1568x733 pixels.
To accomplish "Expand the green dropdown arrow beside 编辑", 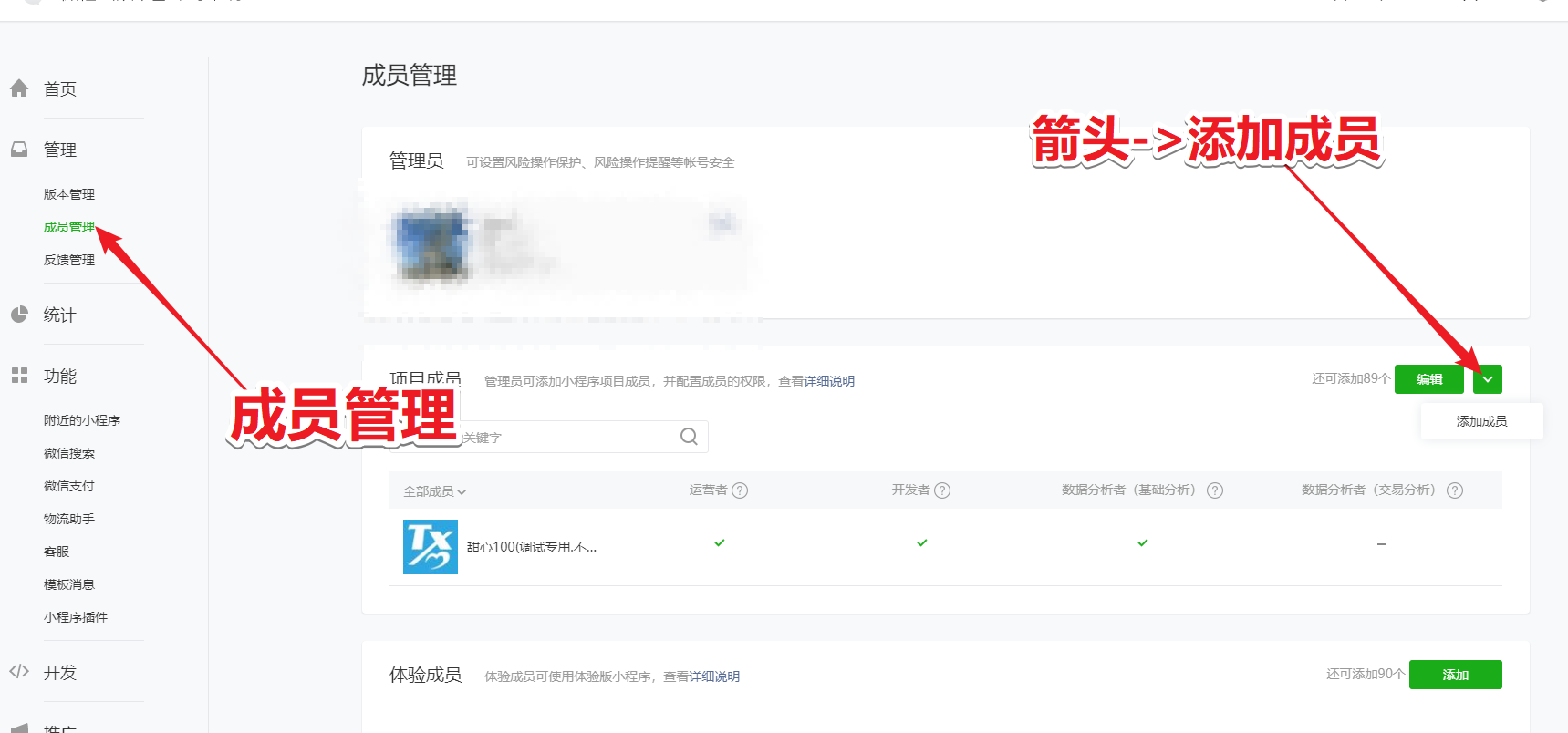I will 1488,379.
